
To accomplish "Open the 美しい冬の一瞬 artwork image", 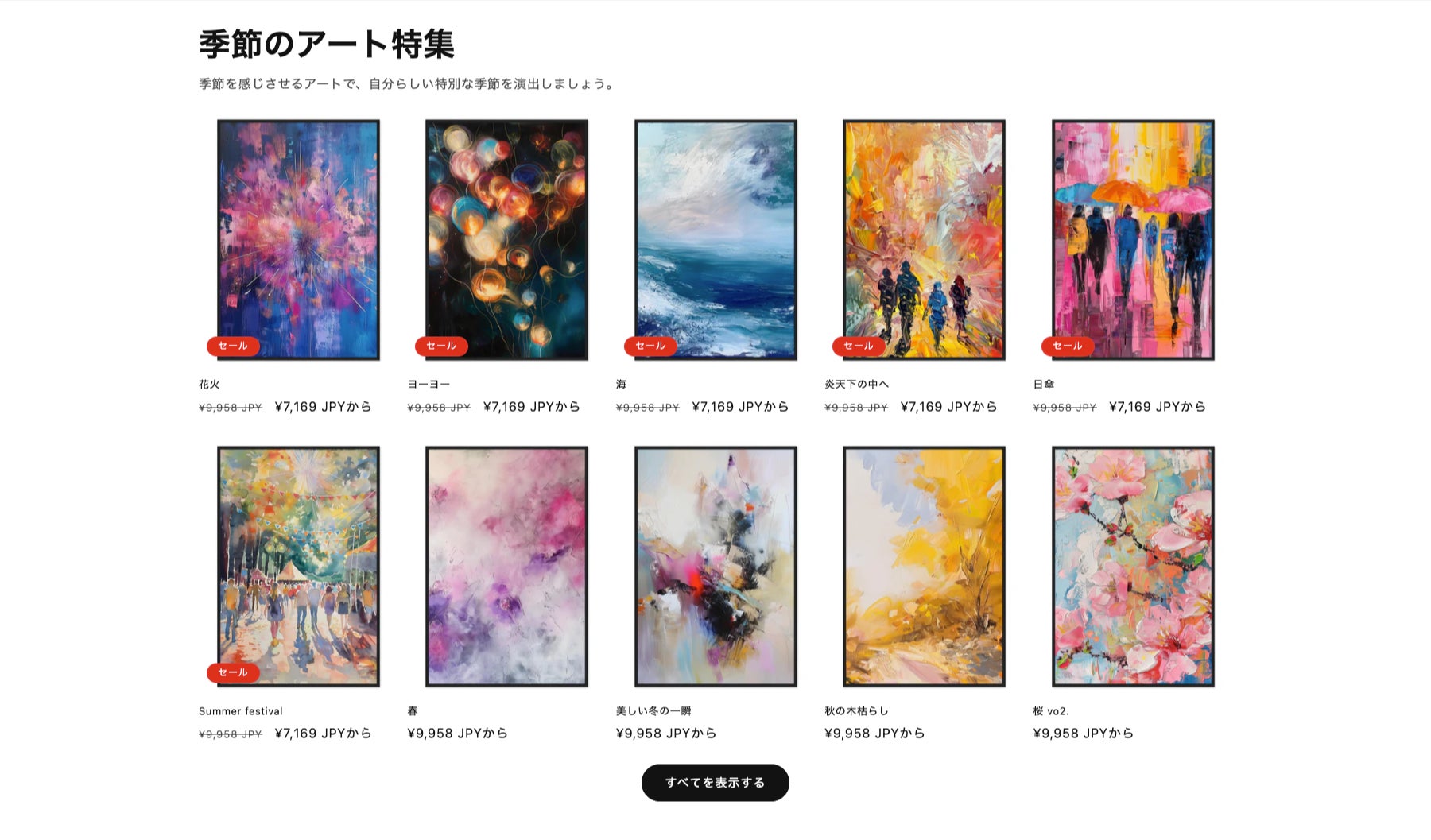I will click(715, 567).
